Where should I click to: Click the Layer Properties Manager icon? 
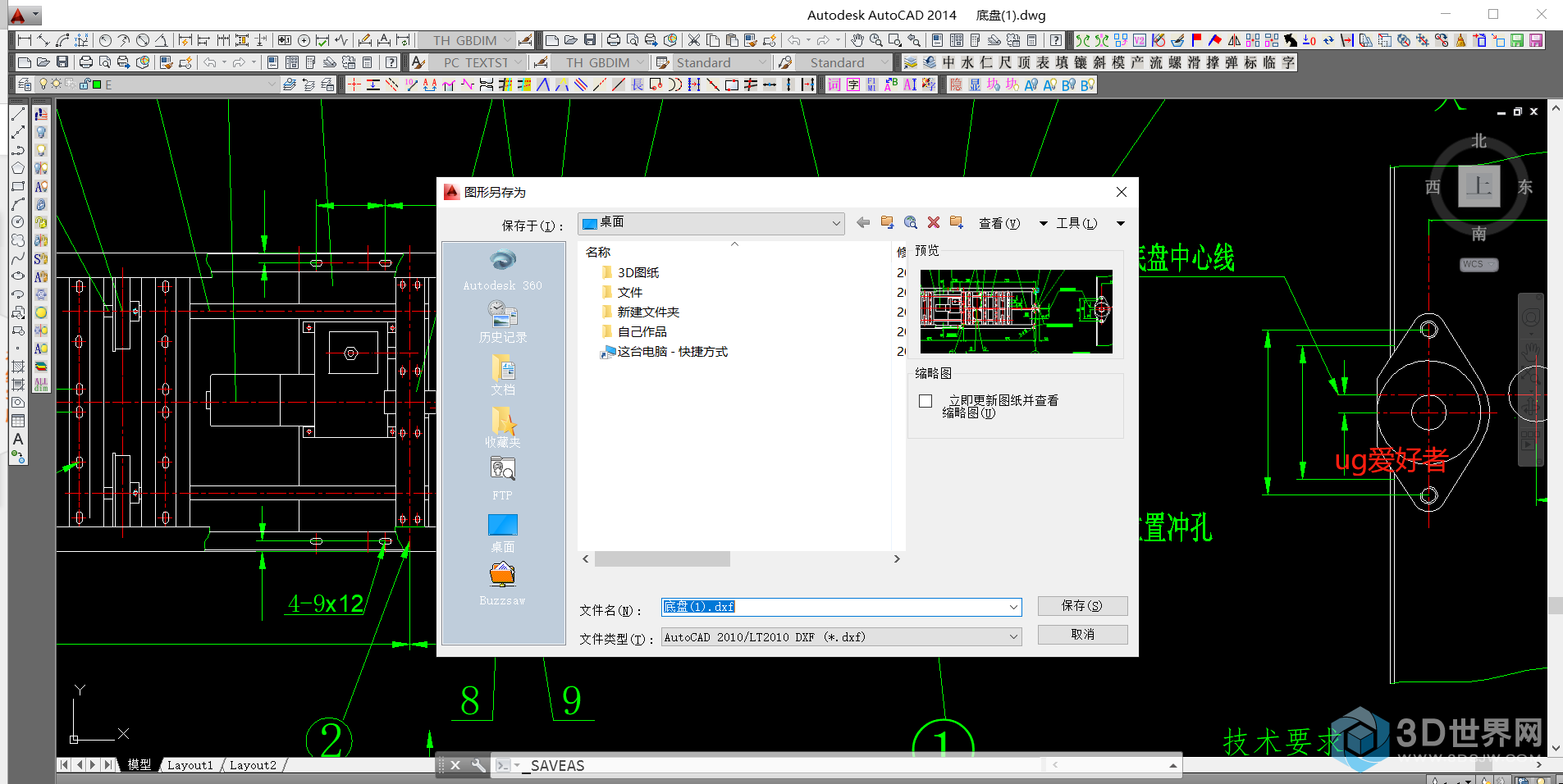point(25,84)
